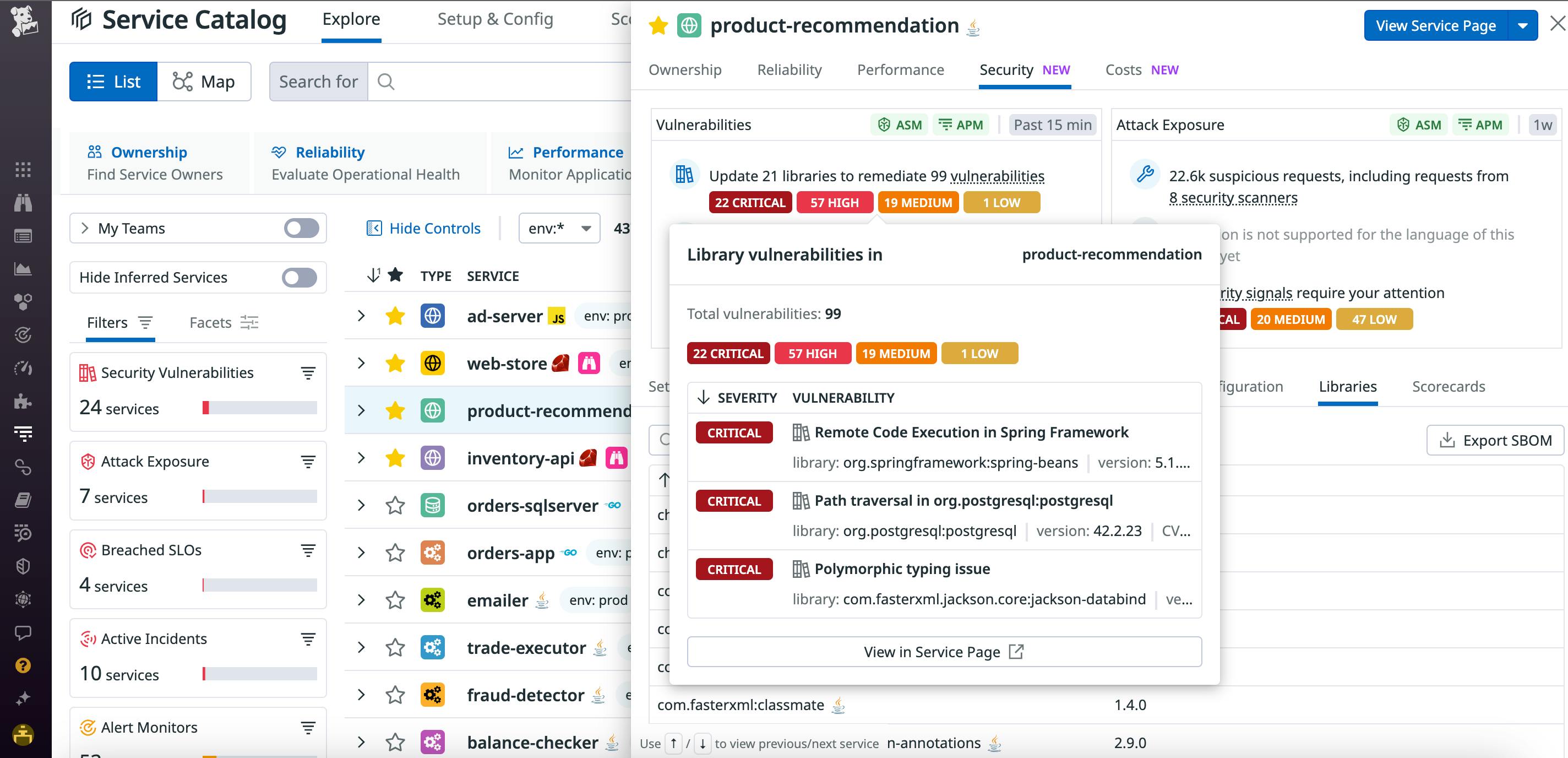
Task: Open the Scorecards tab
Action: pos(1448,387)
